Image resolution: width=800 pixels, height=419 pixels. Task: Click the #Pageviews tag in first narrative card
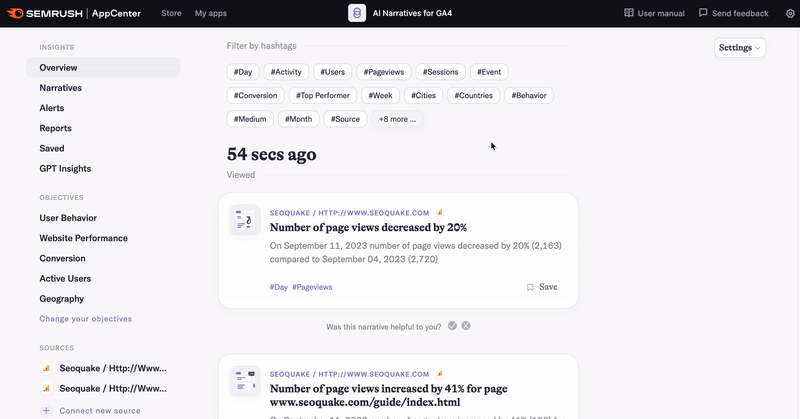pyautogui.click(x=312, y=287)
